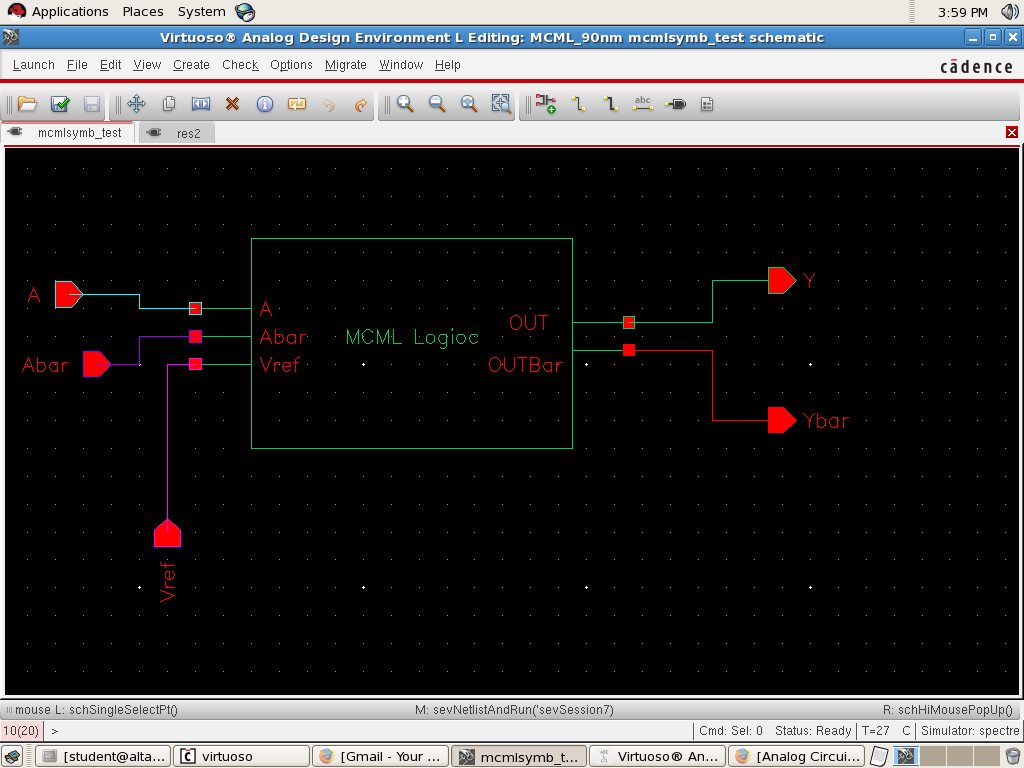Click the Vref terminal label inside block
This screenshot has width=1024, height=768.
(280, 364)
